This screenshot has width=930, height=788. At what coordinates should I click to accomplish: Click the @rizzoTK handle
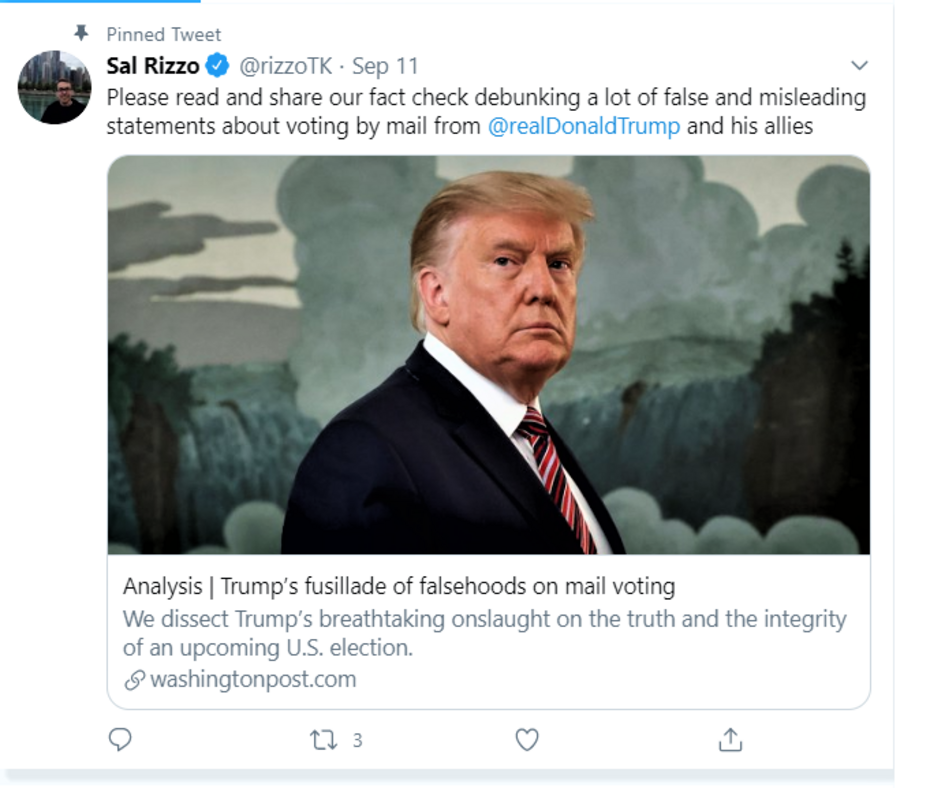(285, 67)
